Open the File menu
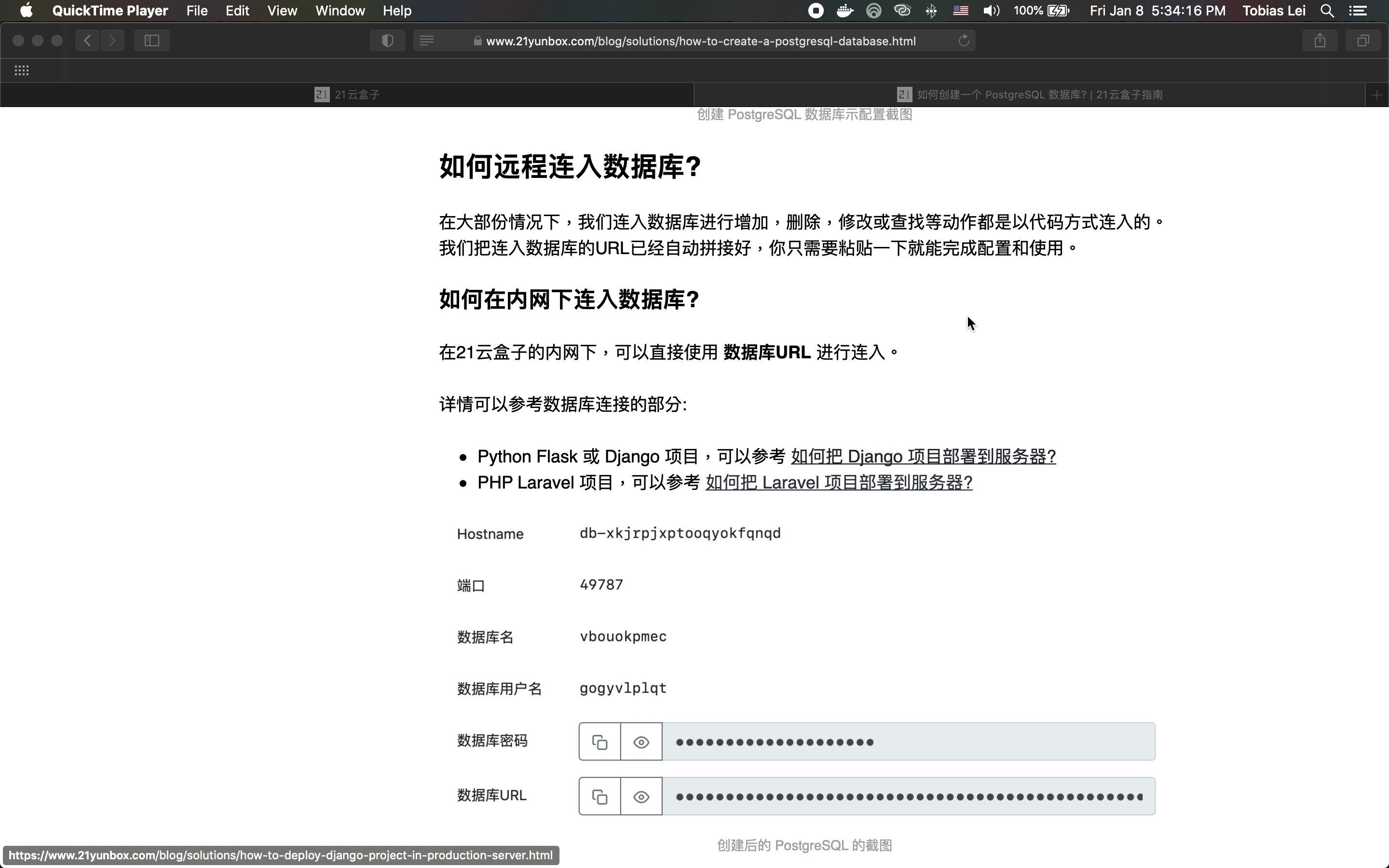1389x868 pixels. click(197, 11)
